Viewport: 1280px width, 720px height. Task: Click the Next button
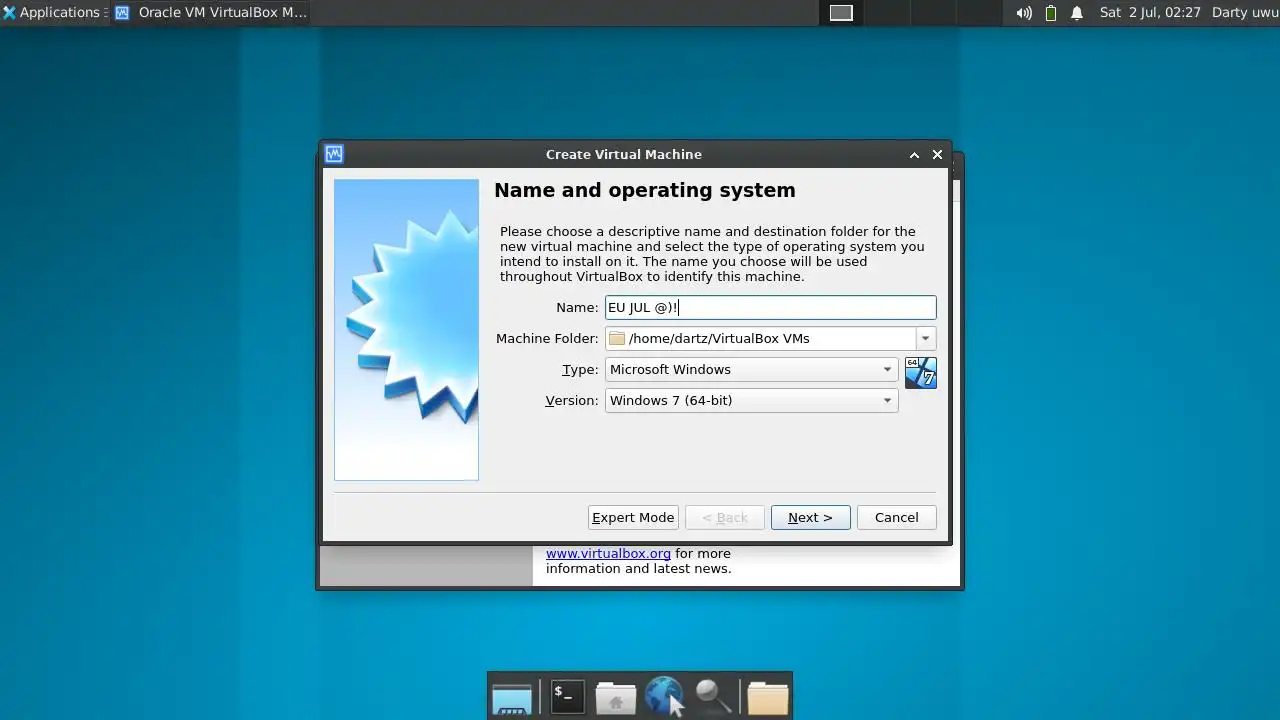[810, 517]
